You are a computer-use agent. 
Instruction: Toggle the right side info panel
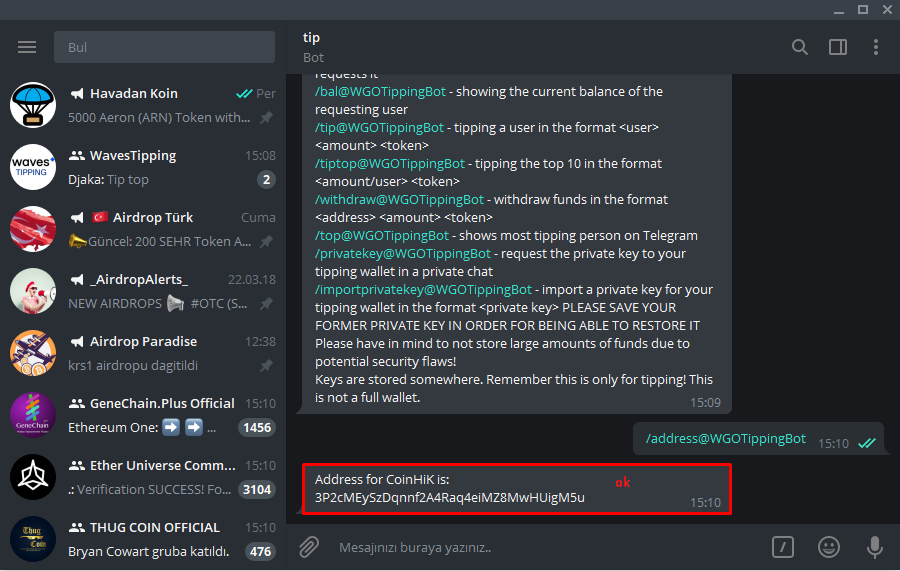coord(838,47)
